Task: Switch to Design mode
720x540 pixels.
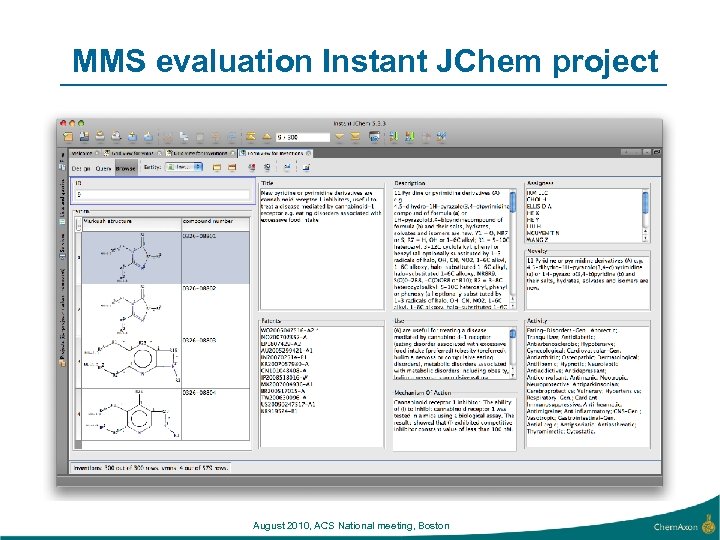Action: 81,169
